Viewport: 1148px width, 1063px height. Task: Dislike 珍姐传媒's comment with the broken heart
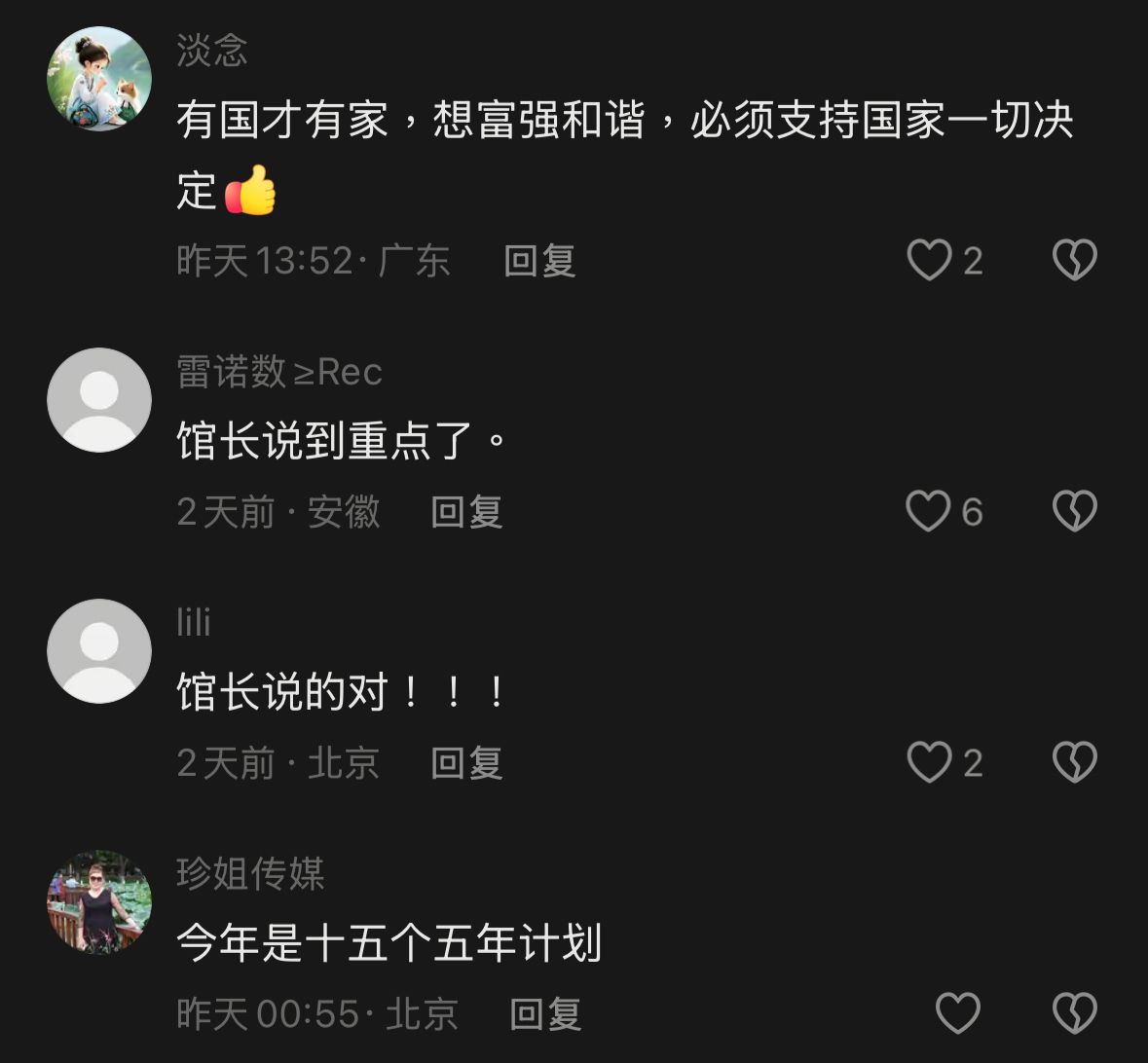(x=1074, y=1013)
